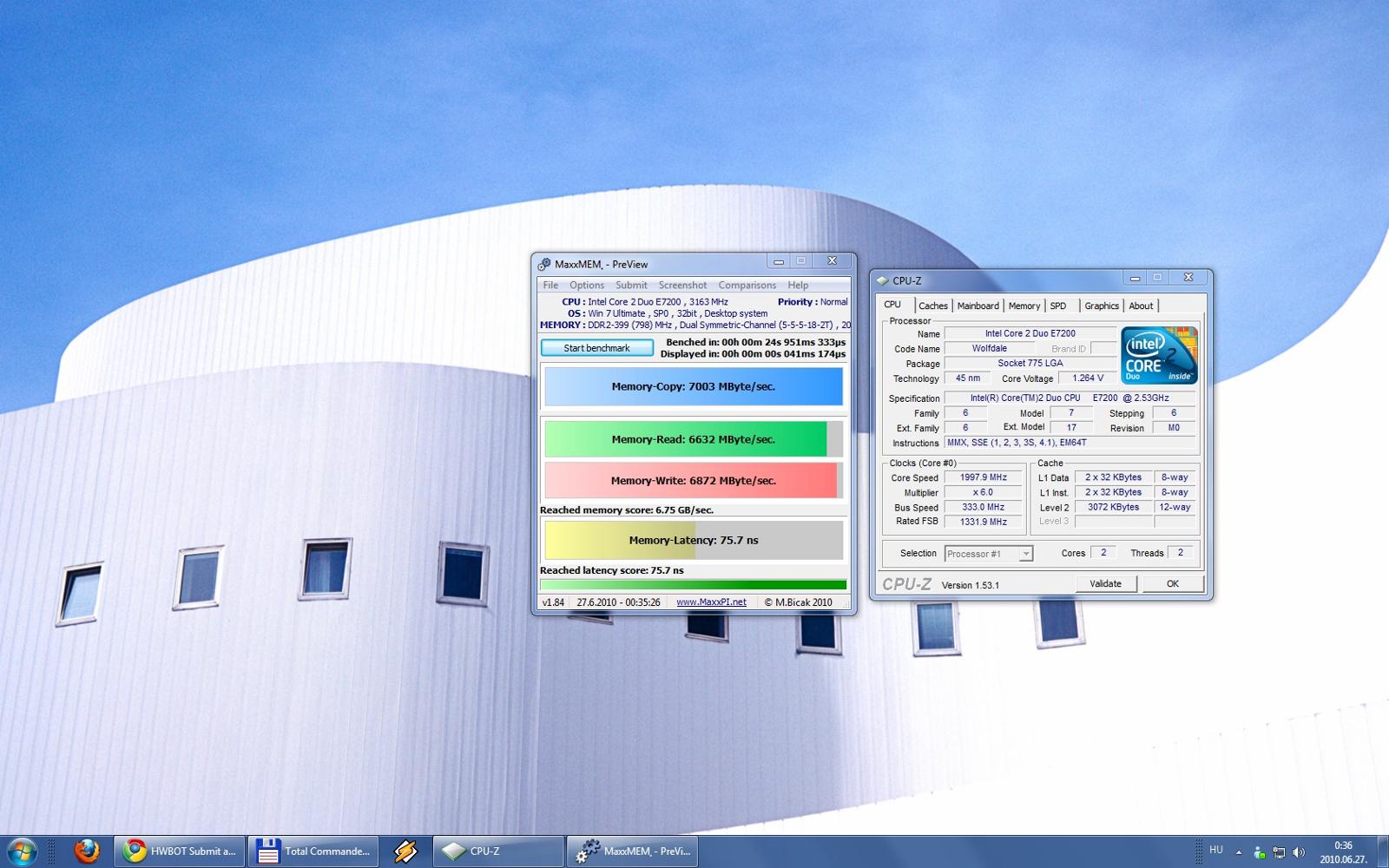Click the Threads count field in CPU-Z

1180,552
